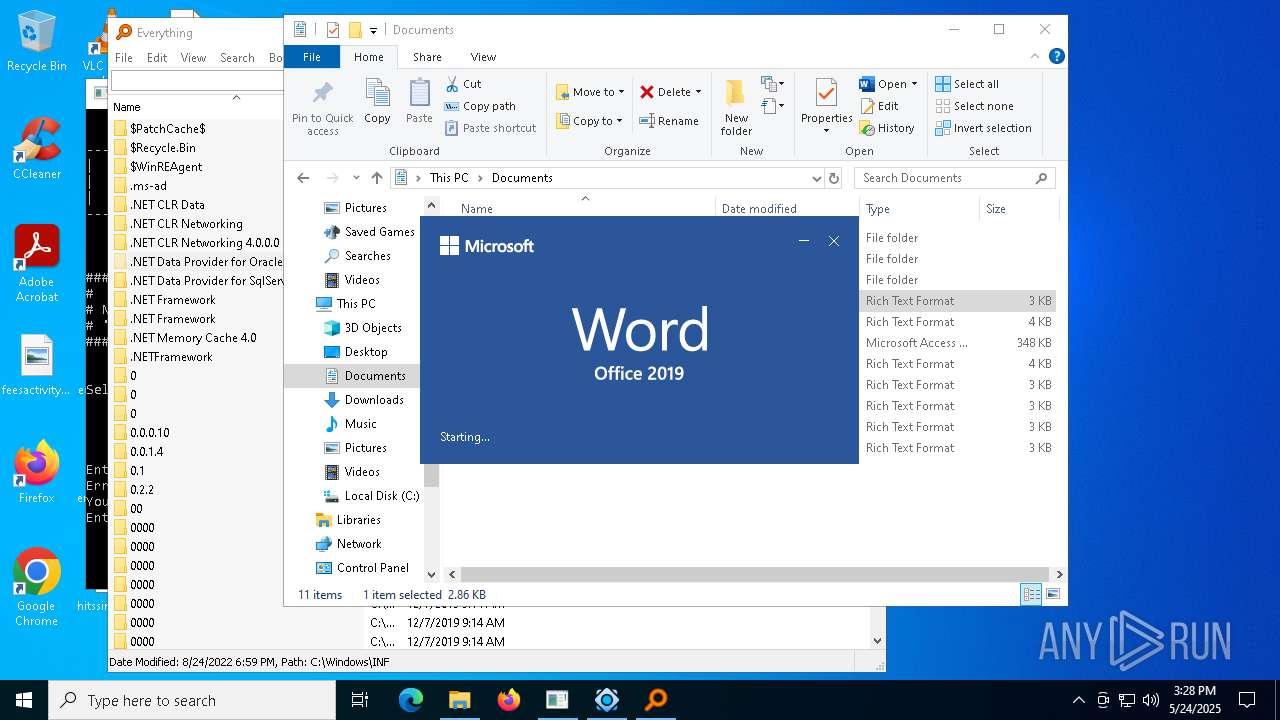Click Edit in the Open group

878,106
